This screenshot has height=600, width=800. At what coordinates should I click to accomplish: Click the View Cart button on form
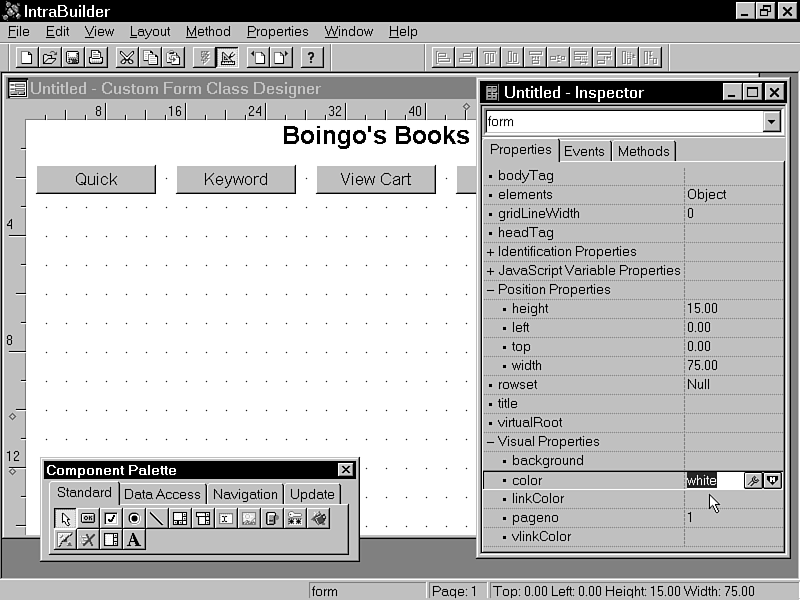coord(376,179)
